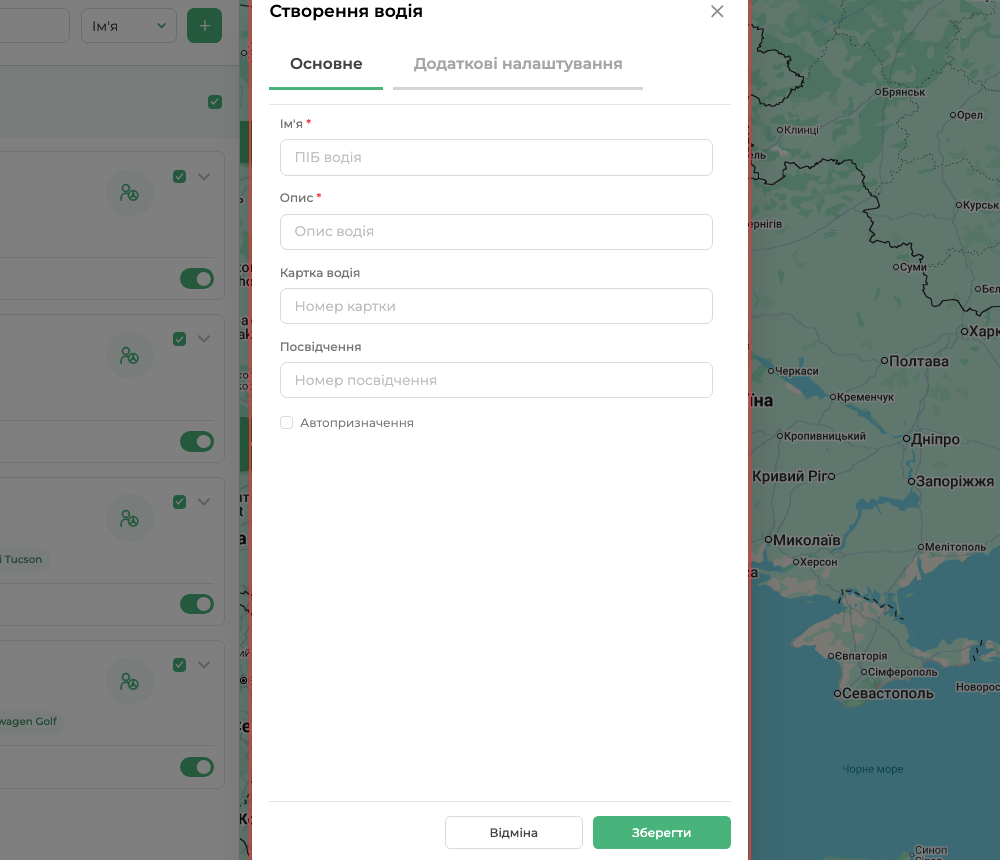Switch off the Tucson driver card toggle
Viewport: 1000px width, 860px height.
pos(197,604)
